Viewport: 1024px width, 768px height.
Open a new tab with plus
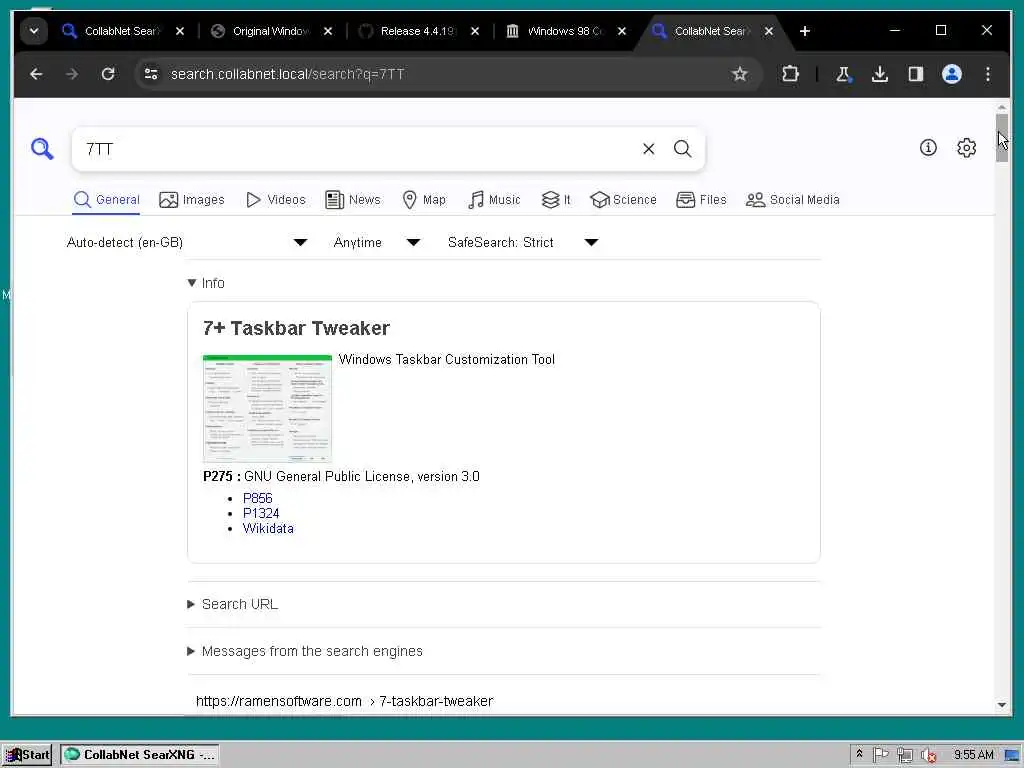pos(805,31)
